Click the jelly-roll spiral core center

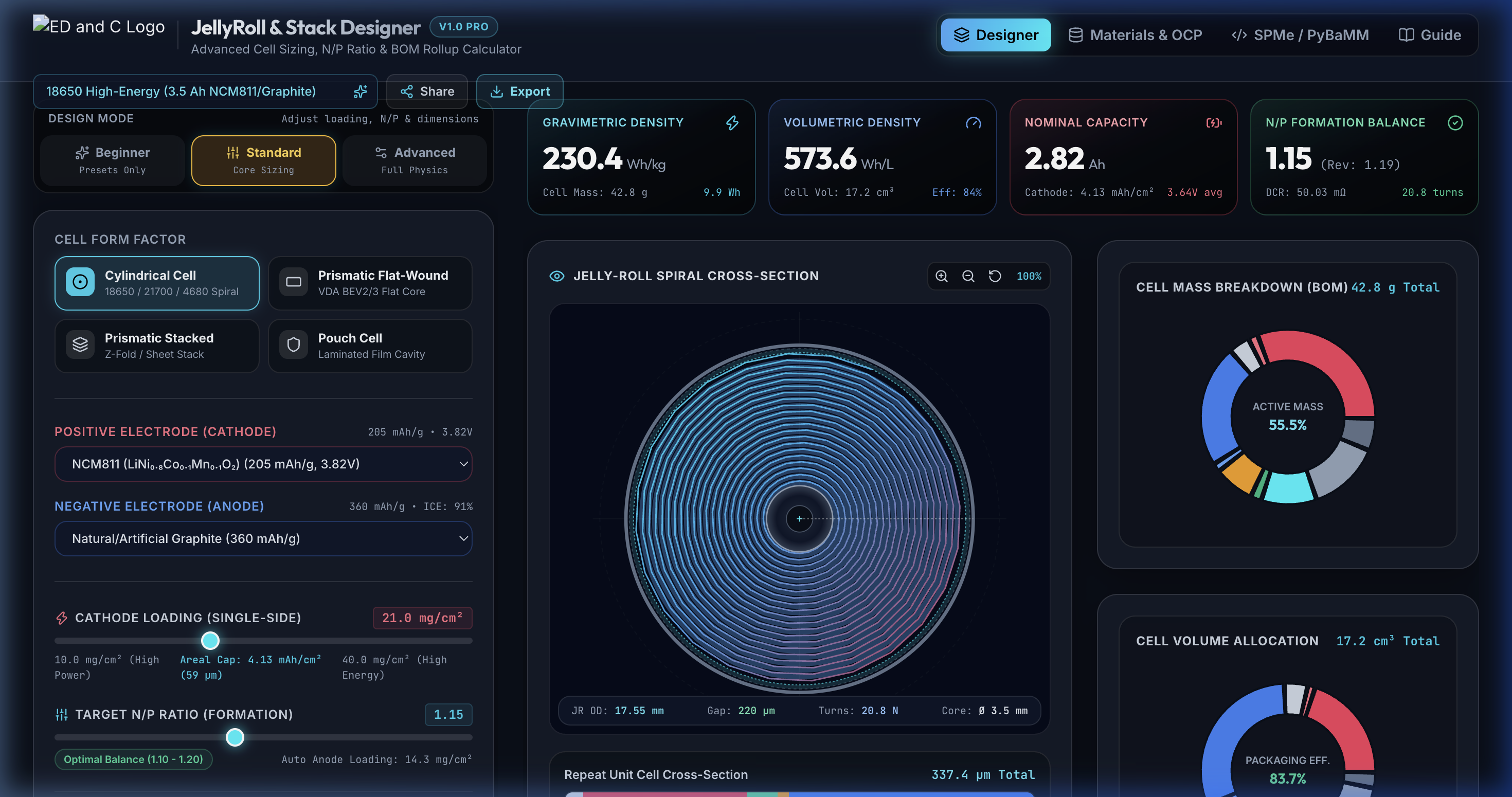(799, 519)
